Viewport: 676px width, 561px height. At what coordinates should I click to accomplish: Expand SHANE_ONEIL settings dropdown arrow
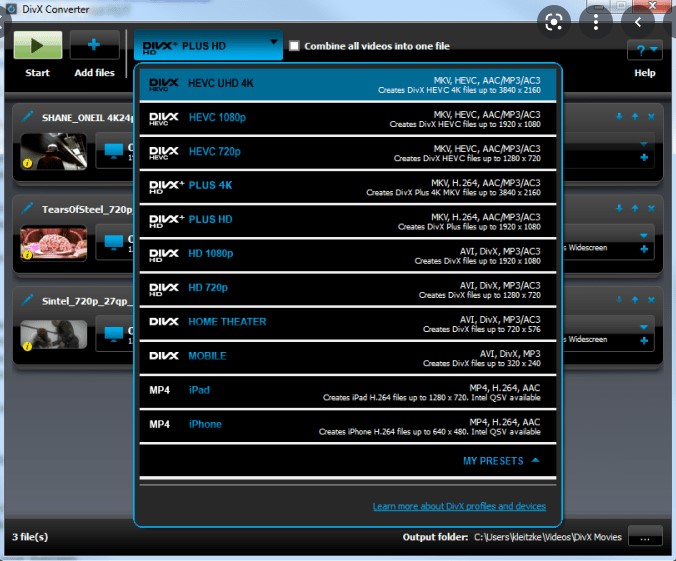coord(644,144)
